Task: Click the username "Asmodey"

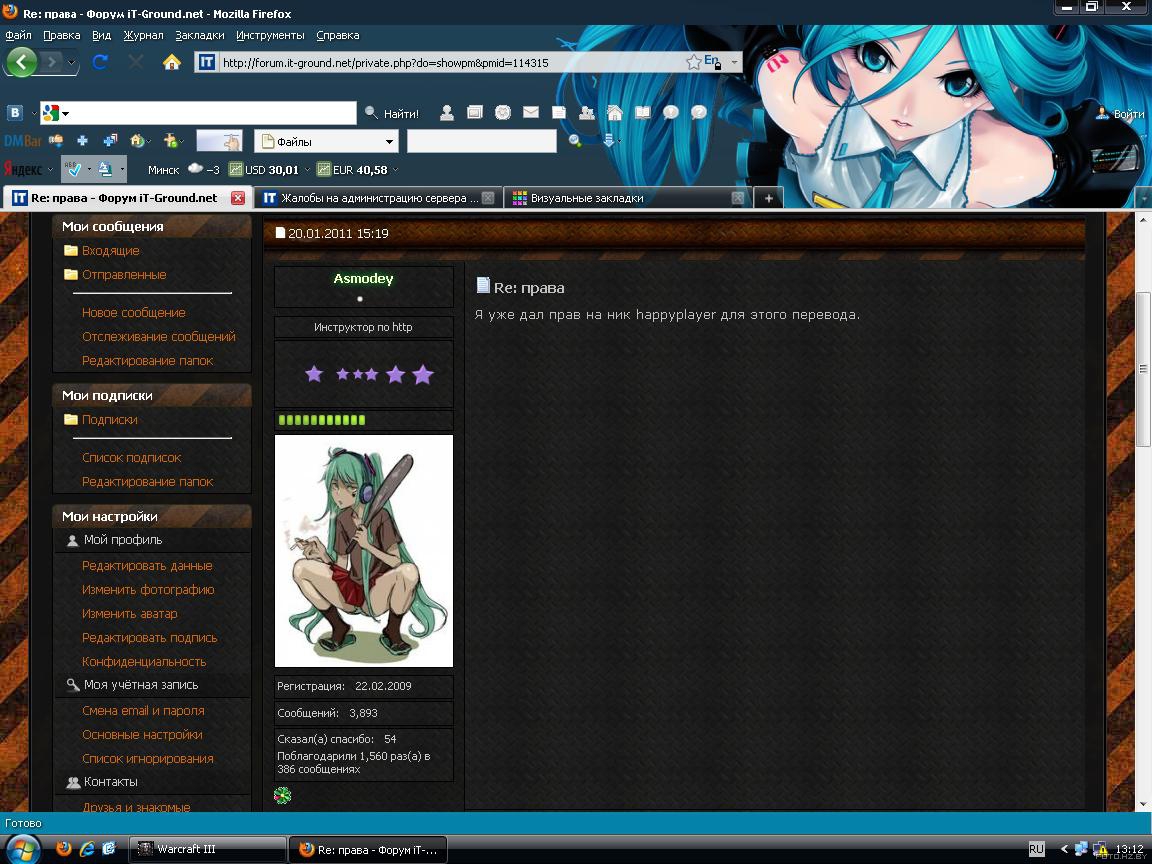Action: pos(364,278)
